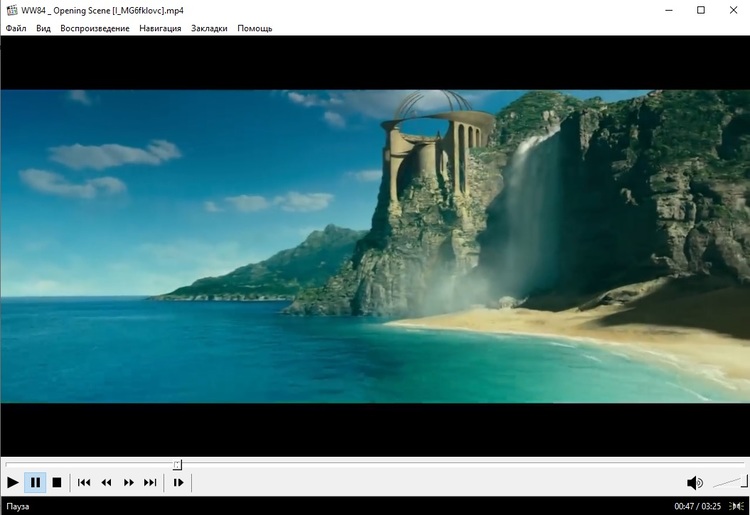This screenshot has width=750, height=515.
Task: Stop video playback
Action: [57, 482]
